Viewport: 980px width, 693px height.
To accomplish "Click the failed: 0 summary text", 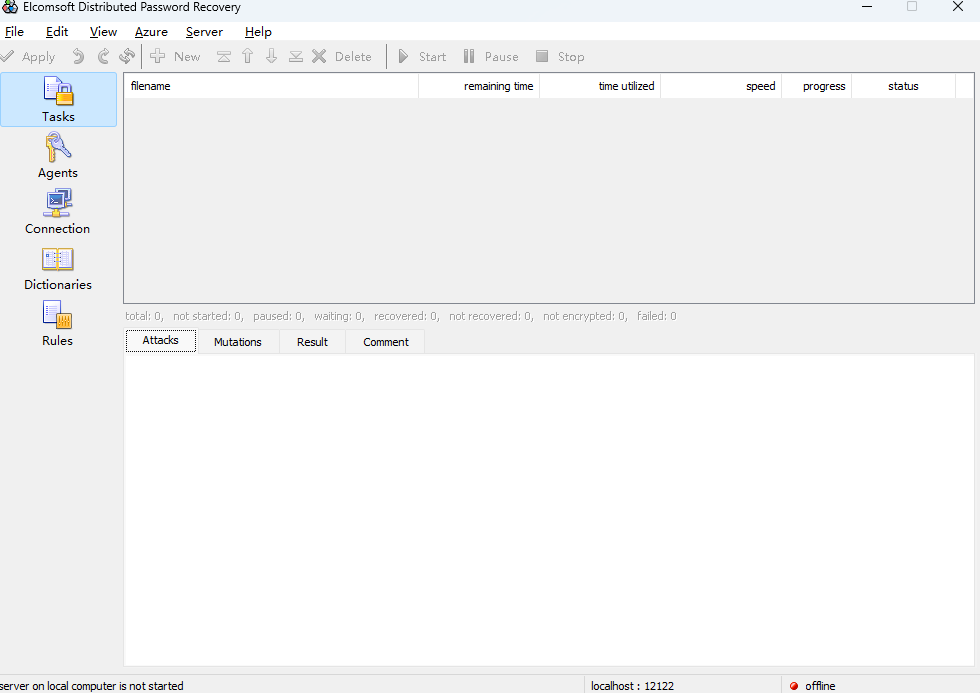I will coord(656,316).
